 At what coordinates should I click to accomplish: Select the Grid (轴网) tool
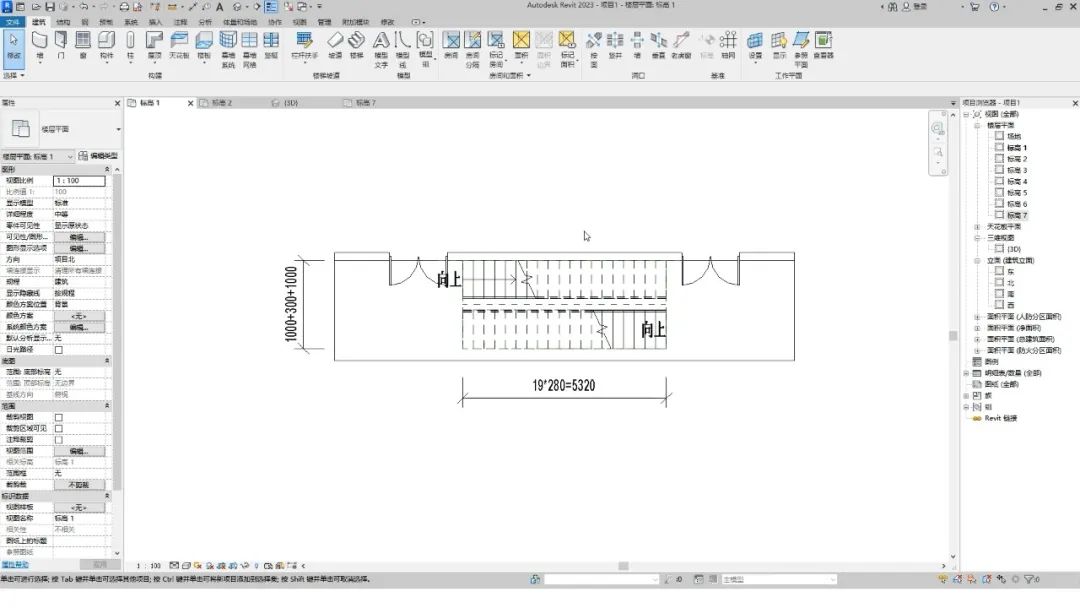tap(728, 45)
